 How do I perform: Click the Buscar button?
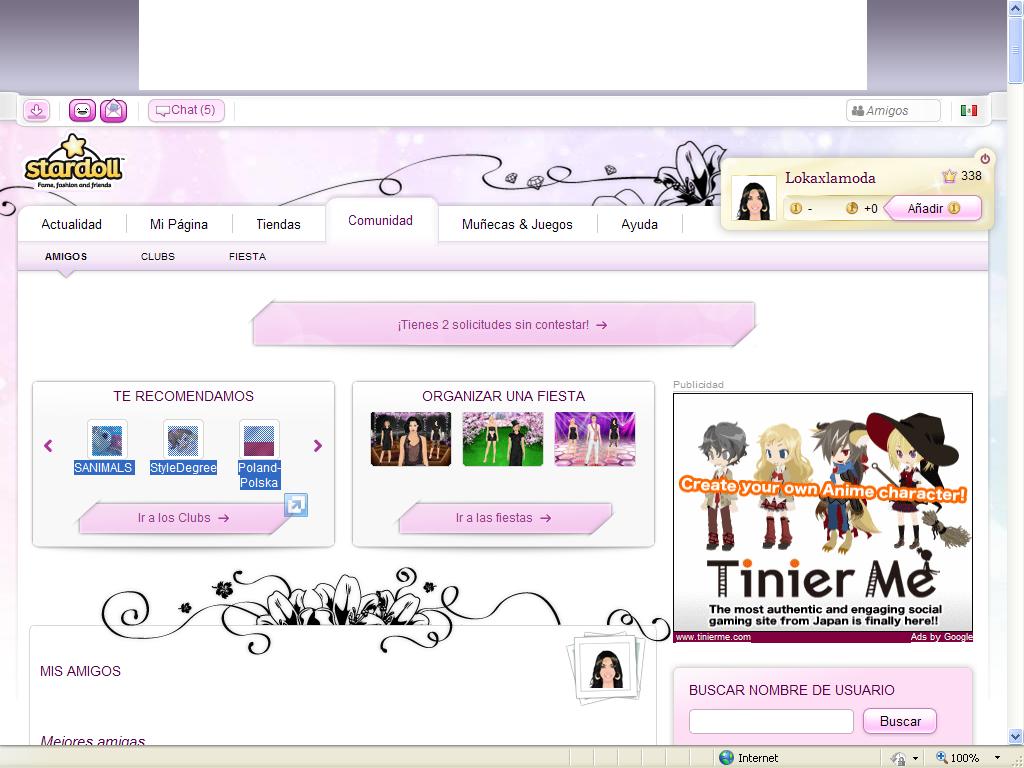tap(900, 722)
